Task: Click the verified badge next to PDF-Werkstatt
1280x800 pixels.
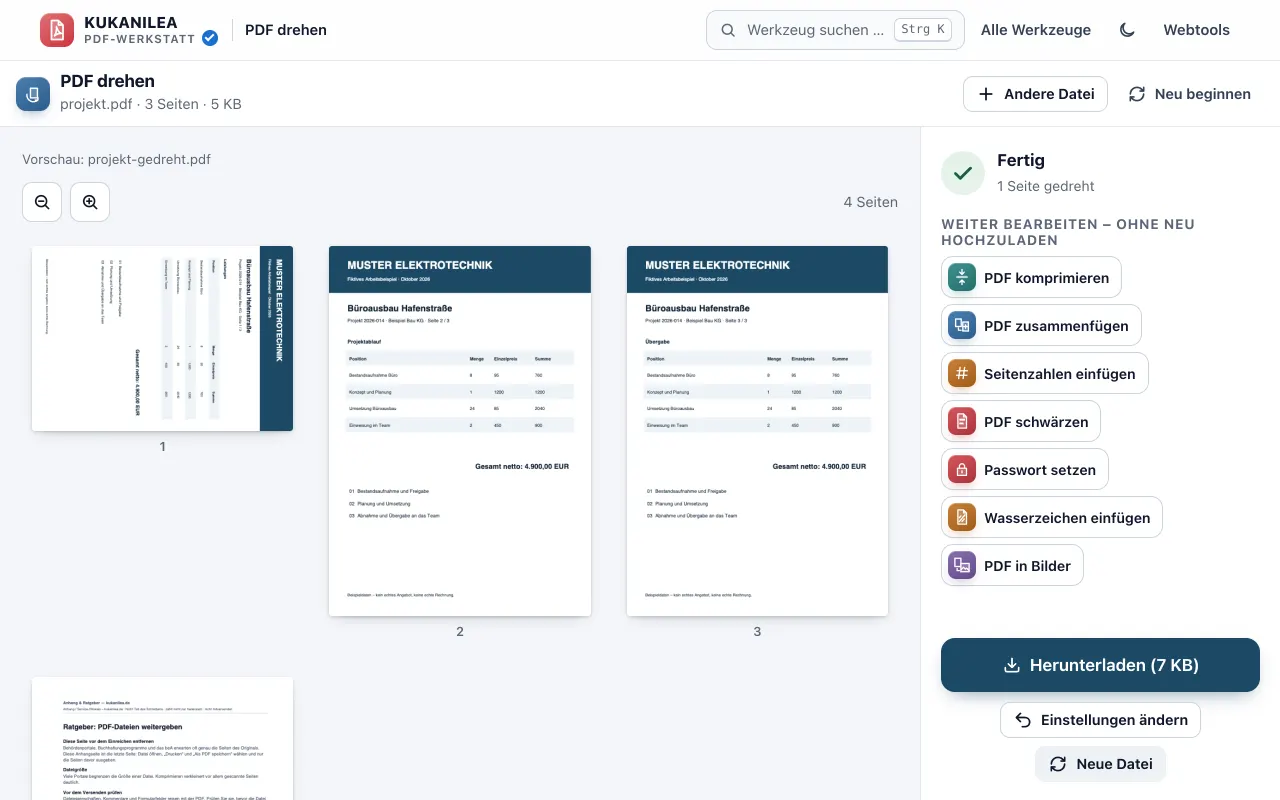Action: [210, 38]
